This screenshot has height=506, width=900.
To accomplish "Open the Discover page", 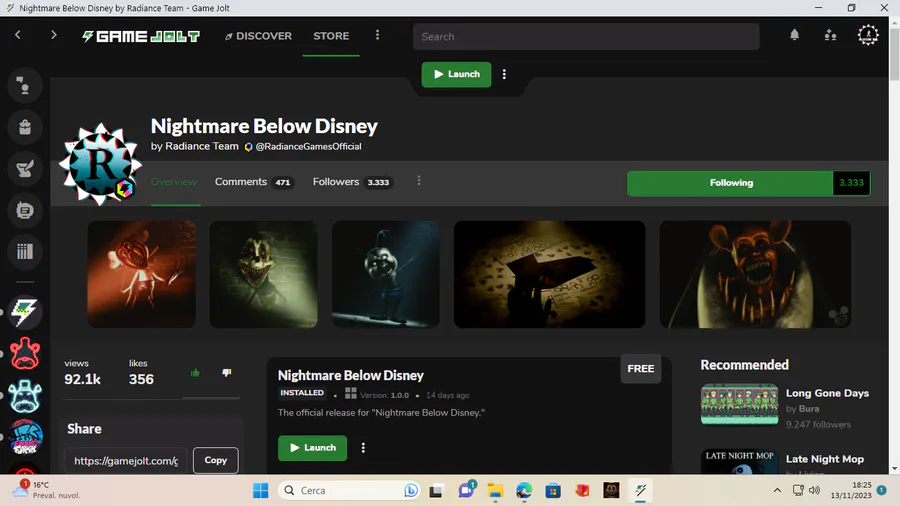I will tap(258, 36).
